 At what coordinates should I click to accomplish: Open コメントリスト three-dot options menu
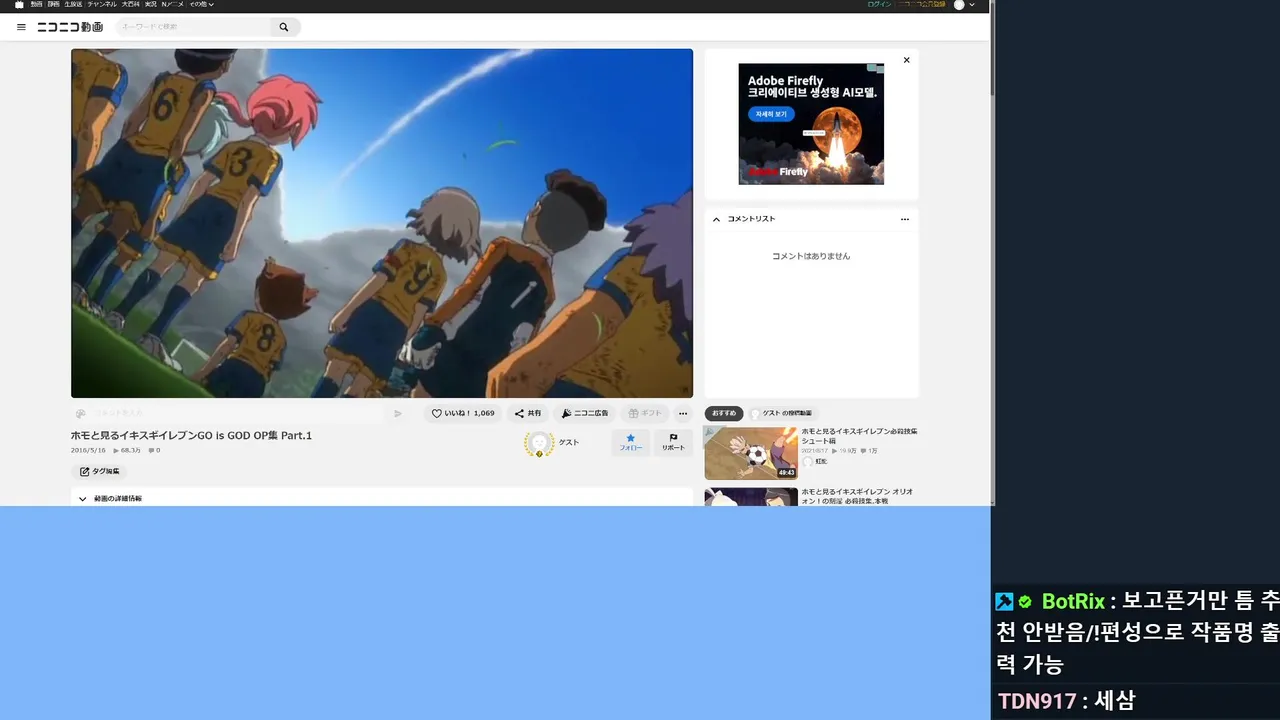[x=905, y=219]
